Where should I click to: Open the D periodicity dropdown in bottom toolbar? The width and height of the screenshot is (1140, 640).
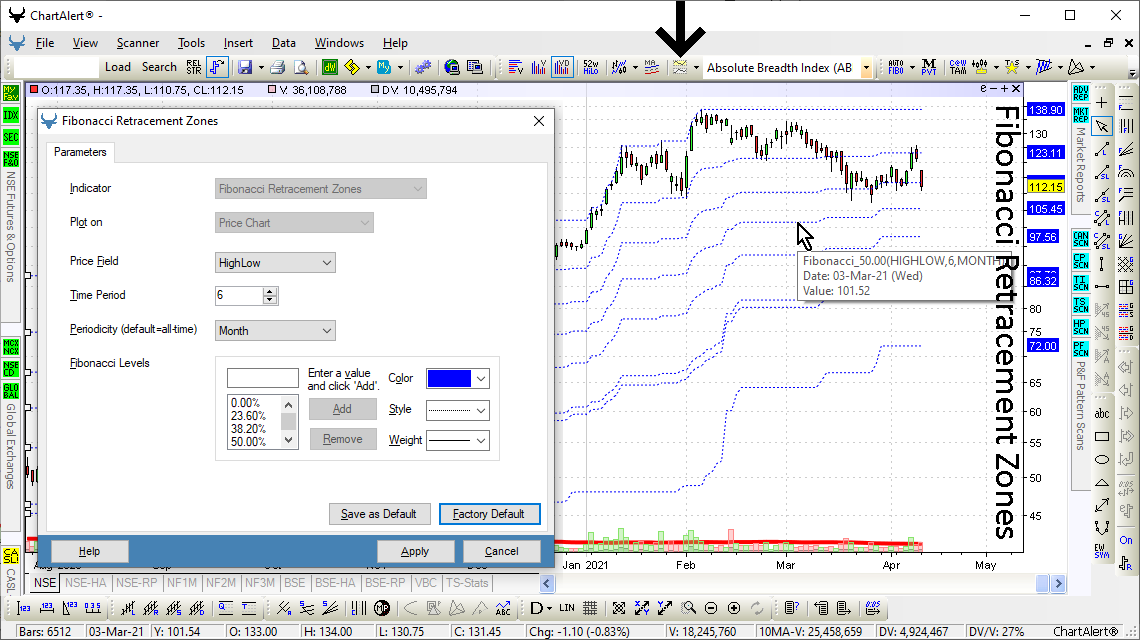click(x=549, y=608)
